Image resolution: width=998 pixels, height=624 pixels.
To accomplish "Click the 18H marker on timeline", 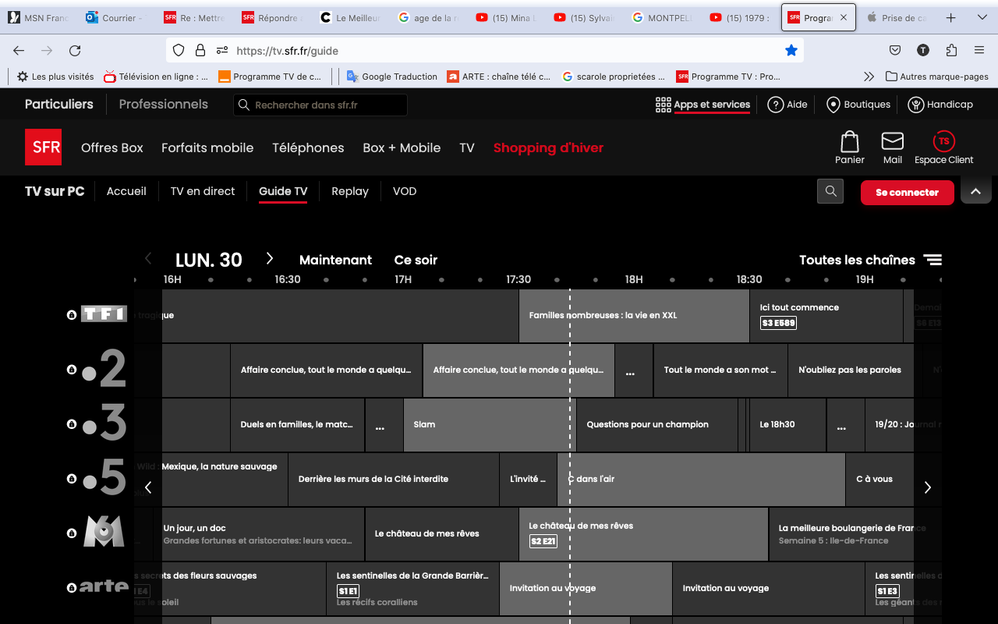I will [633, 280].
